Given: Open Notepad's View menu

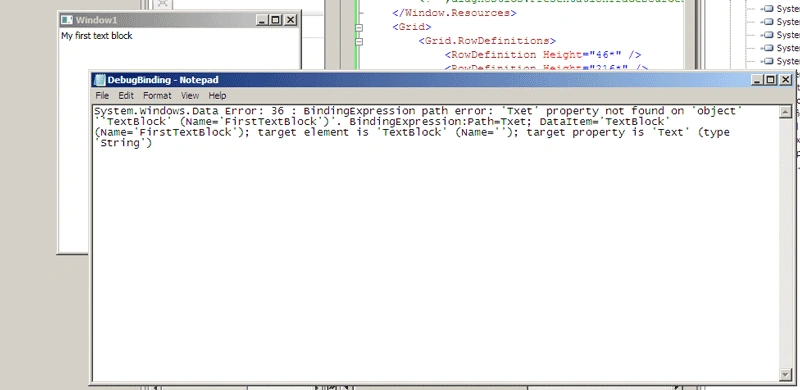Looking at the screenshot, I should click(x=190, y=95).
